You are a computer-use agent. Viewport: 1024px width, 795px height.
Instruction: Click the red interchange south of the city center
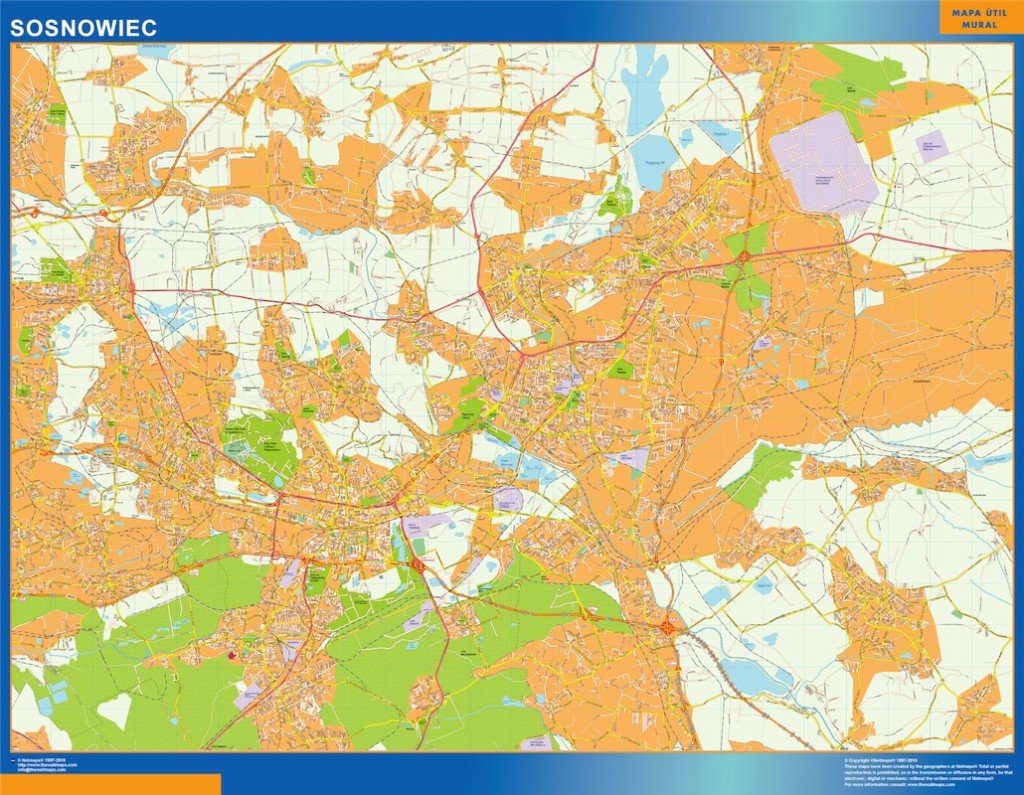coord(418,564)
